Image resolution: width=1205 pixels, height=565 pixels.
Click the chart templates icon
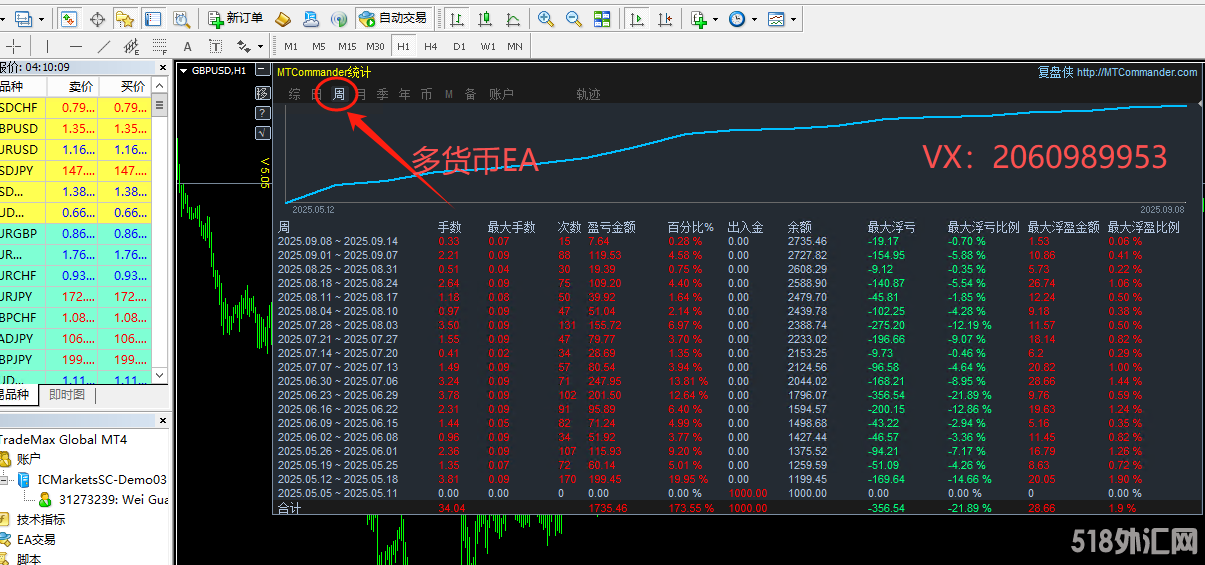776,18
